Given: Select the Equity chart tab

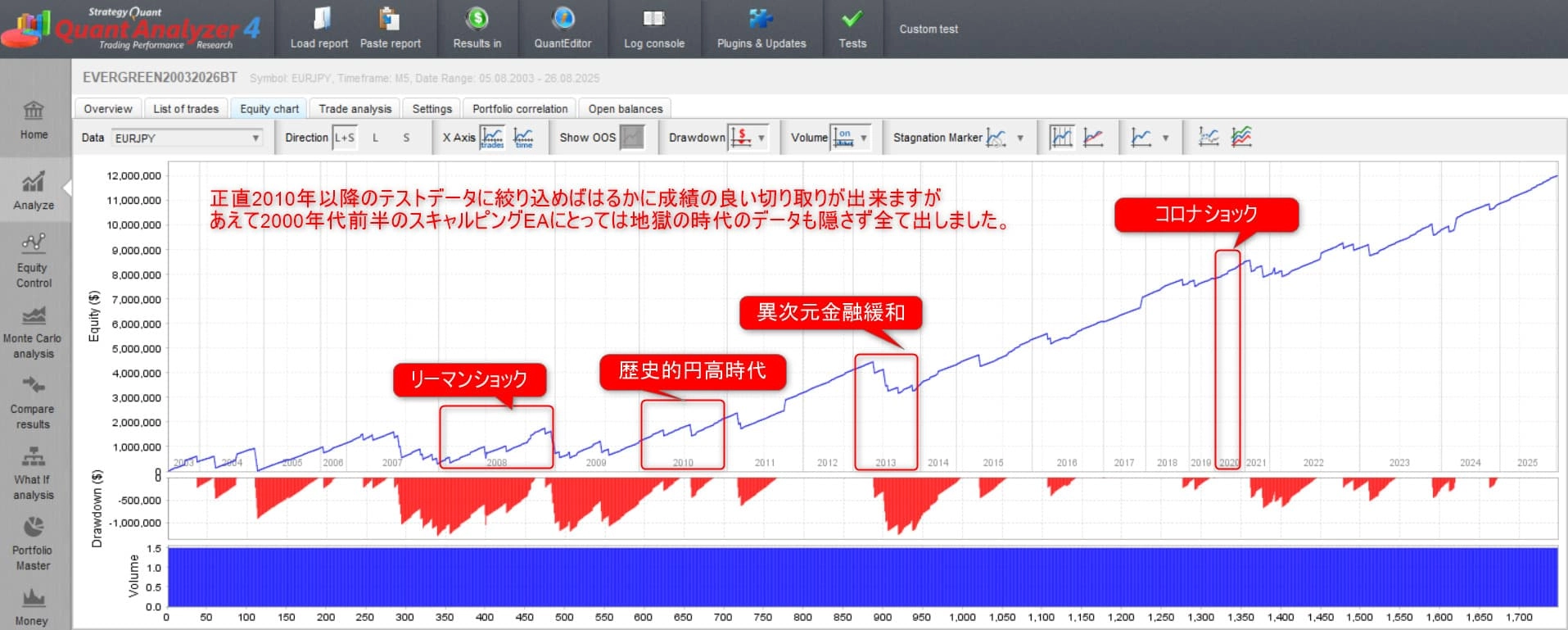Looking at the screenshot, I should (x=269, y=108).
